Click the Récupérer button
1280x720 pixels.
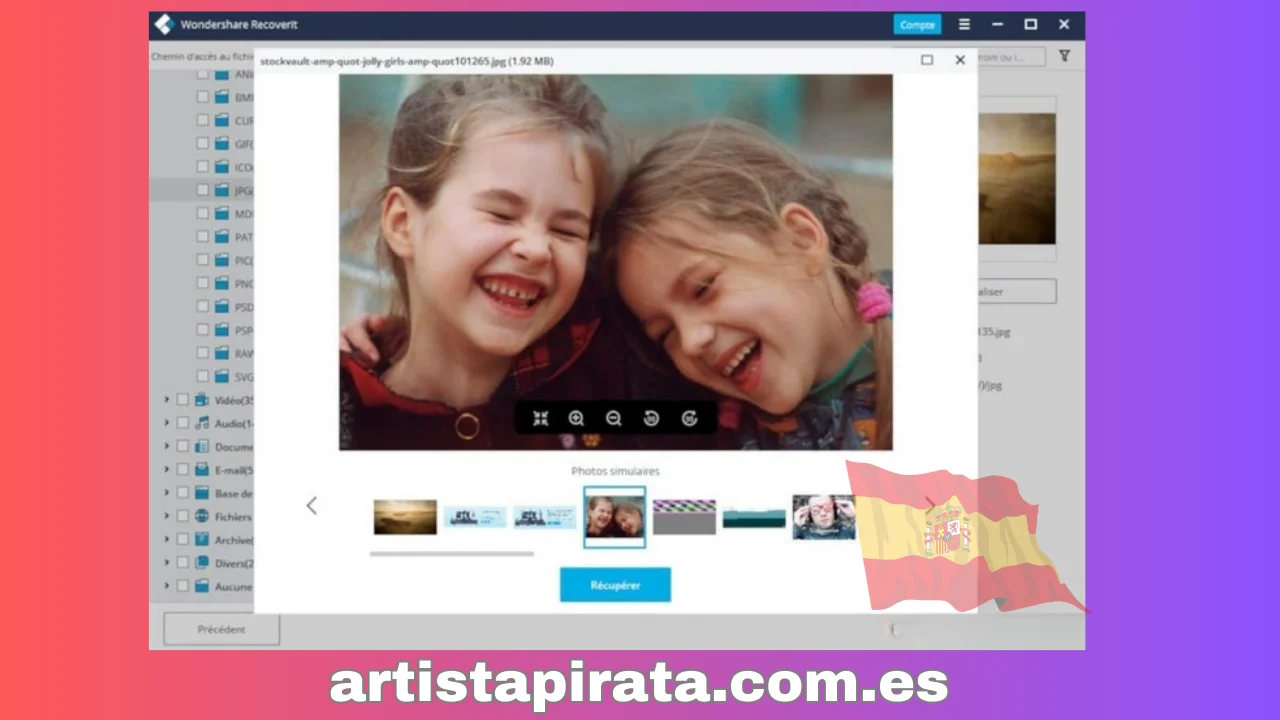coord(615,585)
